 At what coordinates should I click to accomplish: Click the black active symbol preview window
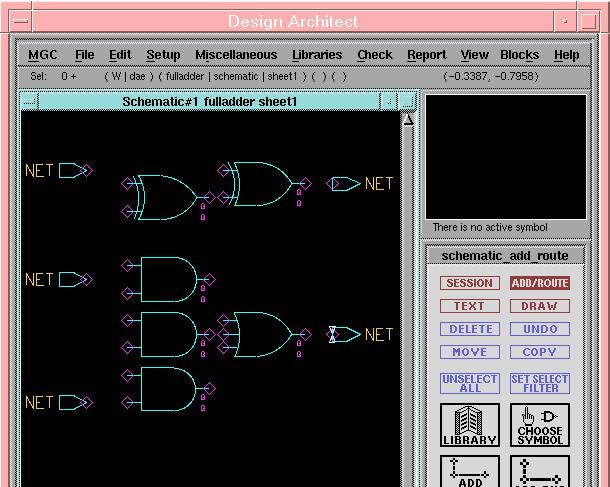pos(506,157)
